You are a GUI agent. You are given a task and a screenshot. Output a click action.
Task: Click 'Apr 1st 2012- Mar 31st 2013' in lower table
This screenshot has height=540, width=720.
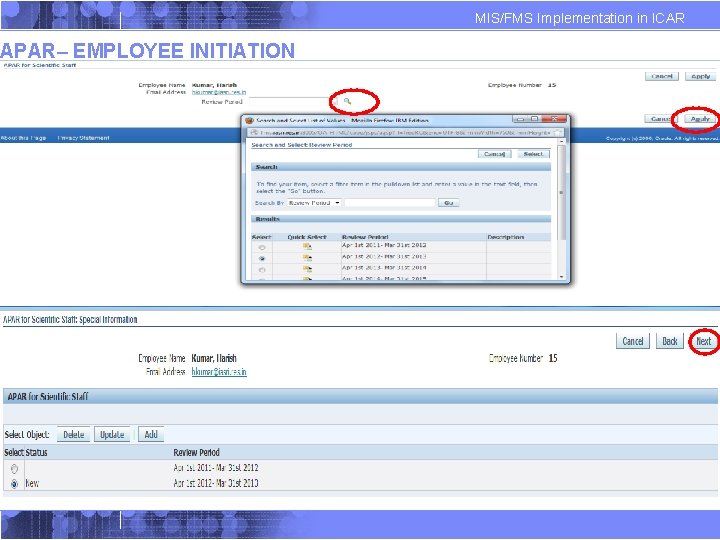(216, 483)
